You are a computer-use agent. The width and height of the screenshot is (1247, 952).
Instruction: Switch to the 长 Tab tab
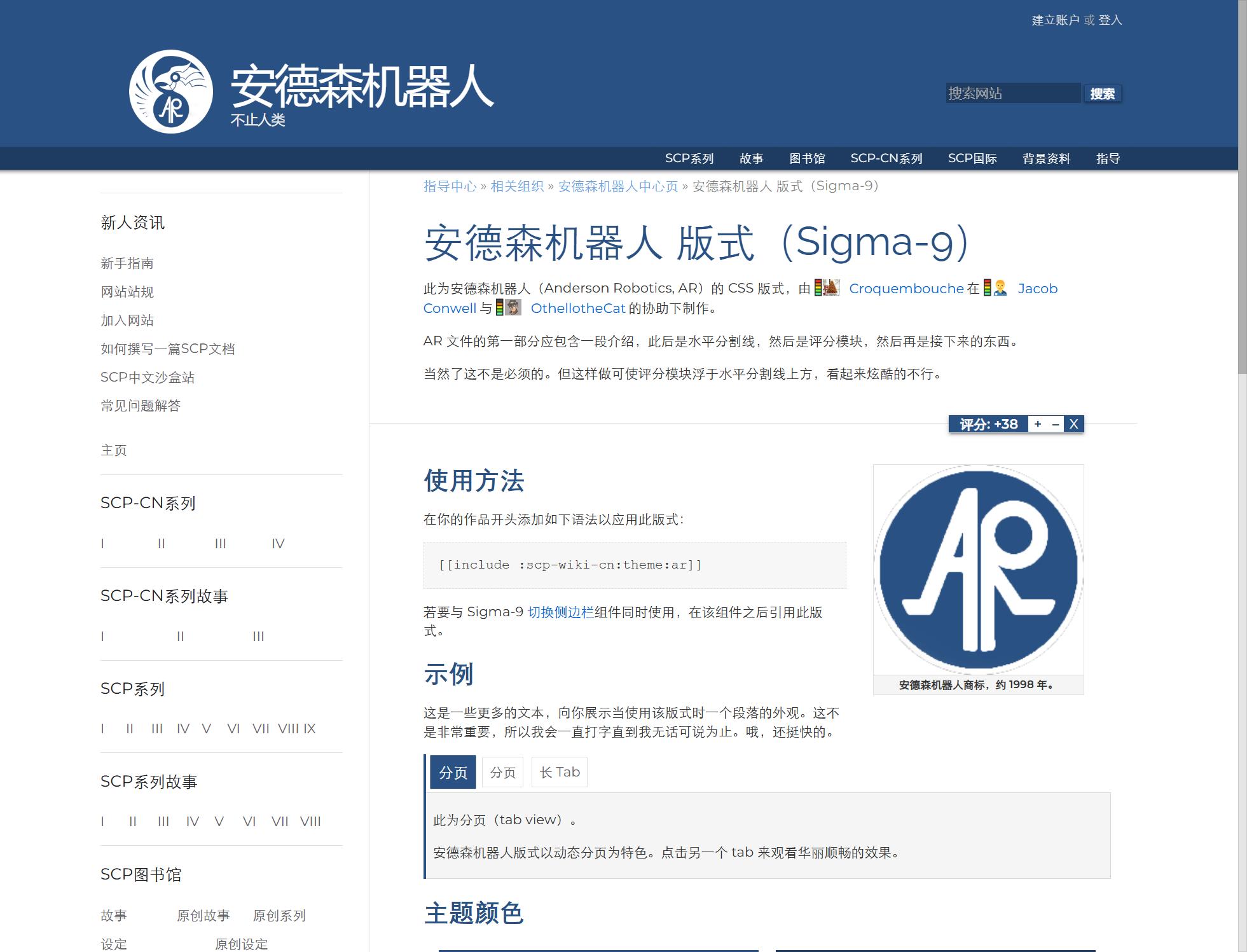[560, 772]
